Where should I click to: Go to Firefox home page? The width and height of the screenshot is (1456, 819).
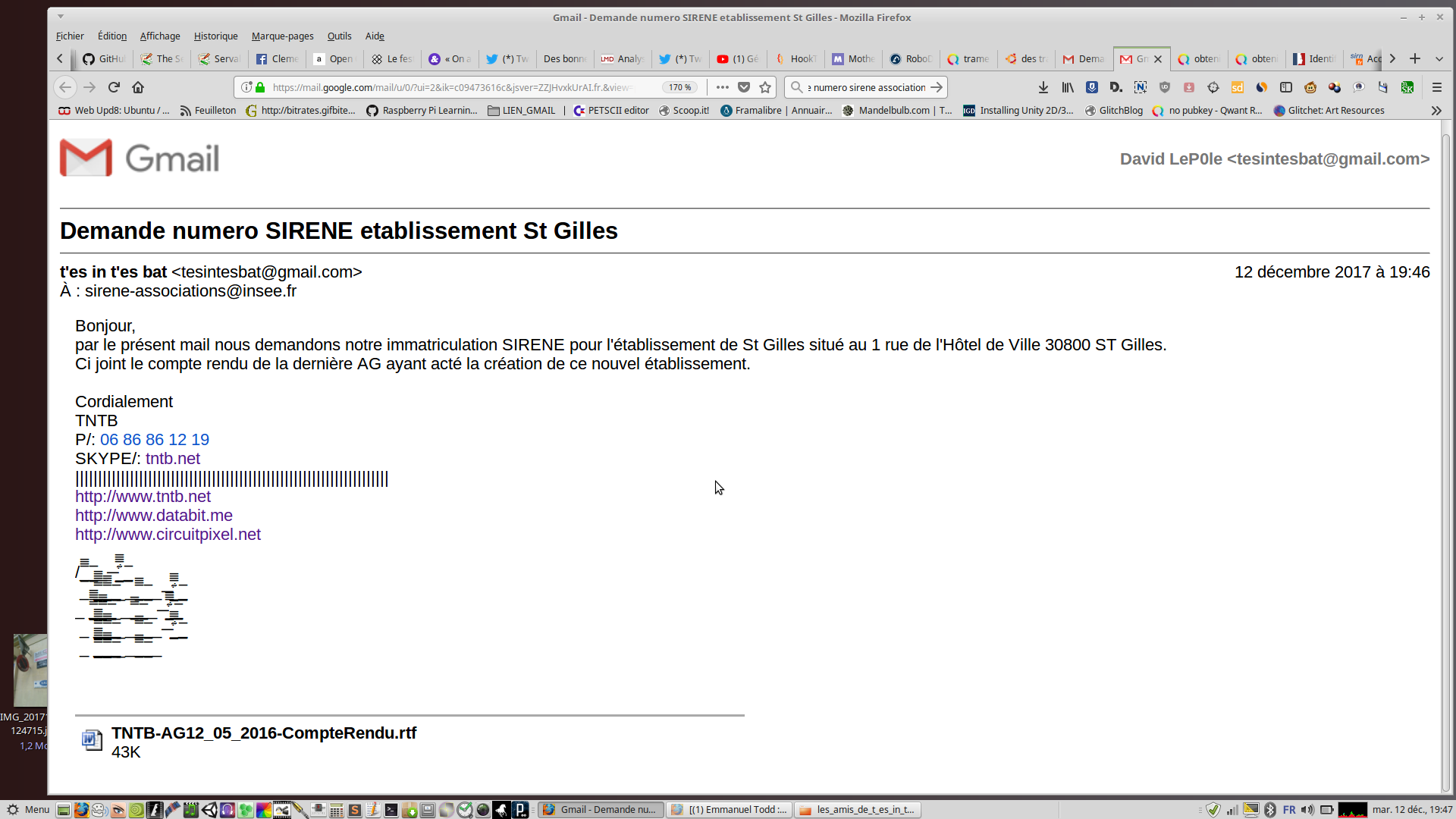click(x=138, y=87)
